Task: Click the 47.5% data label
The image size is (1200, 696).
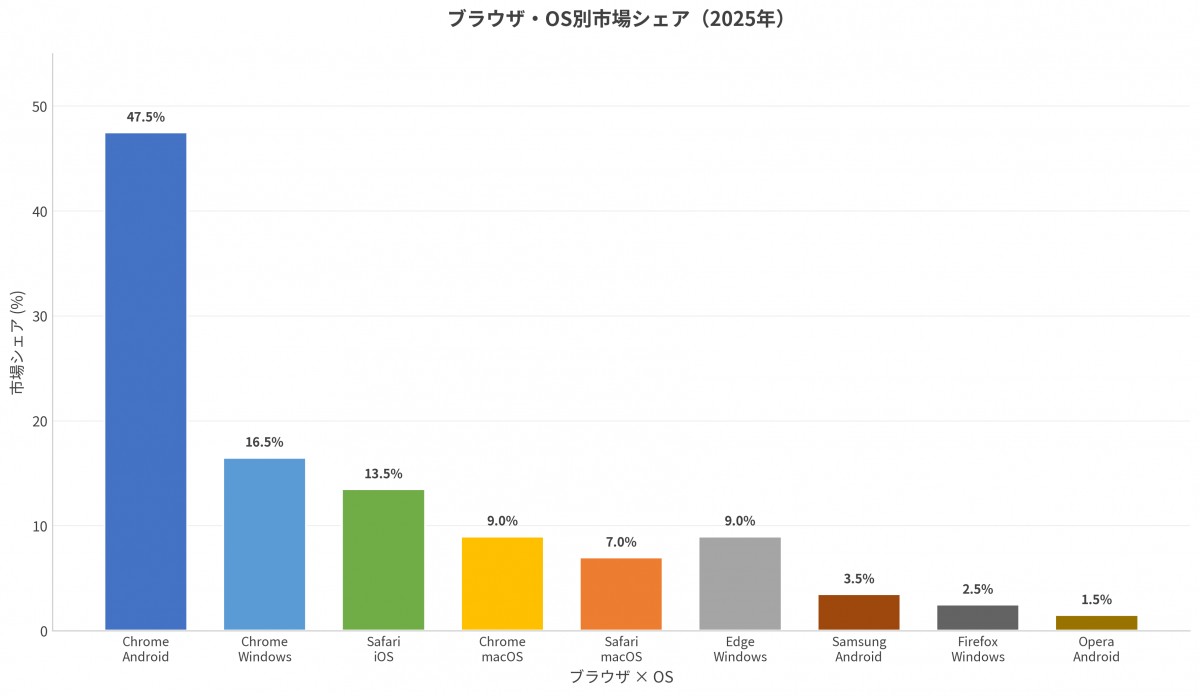Action: click(x=145, y=117)
